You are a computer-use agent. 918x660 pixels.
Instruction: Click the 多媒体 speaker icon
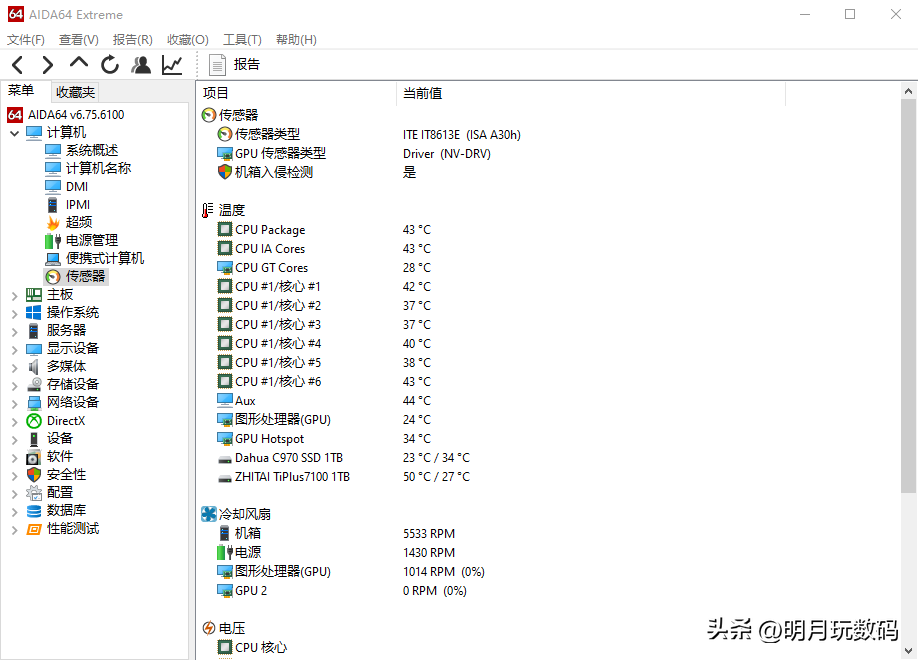[33, 367]
